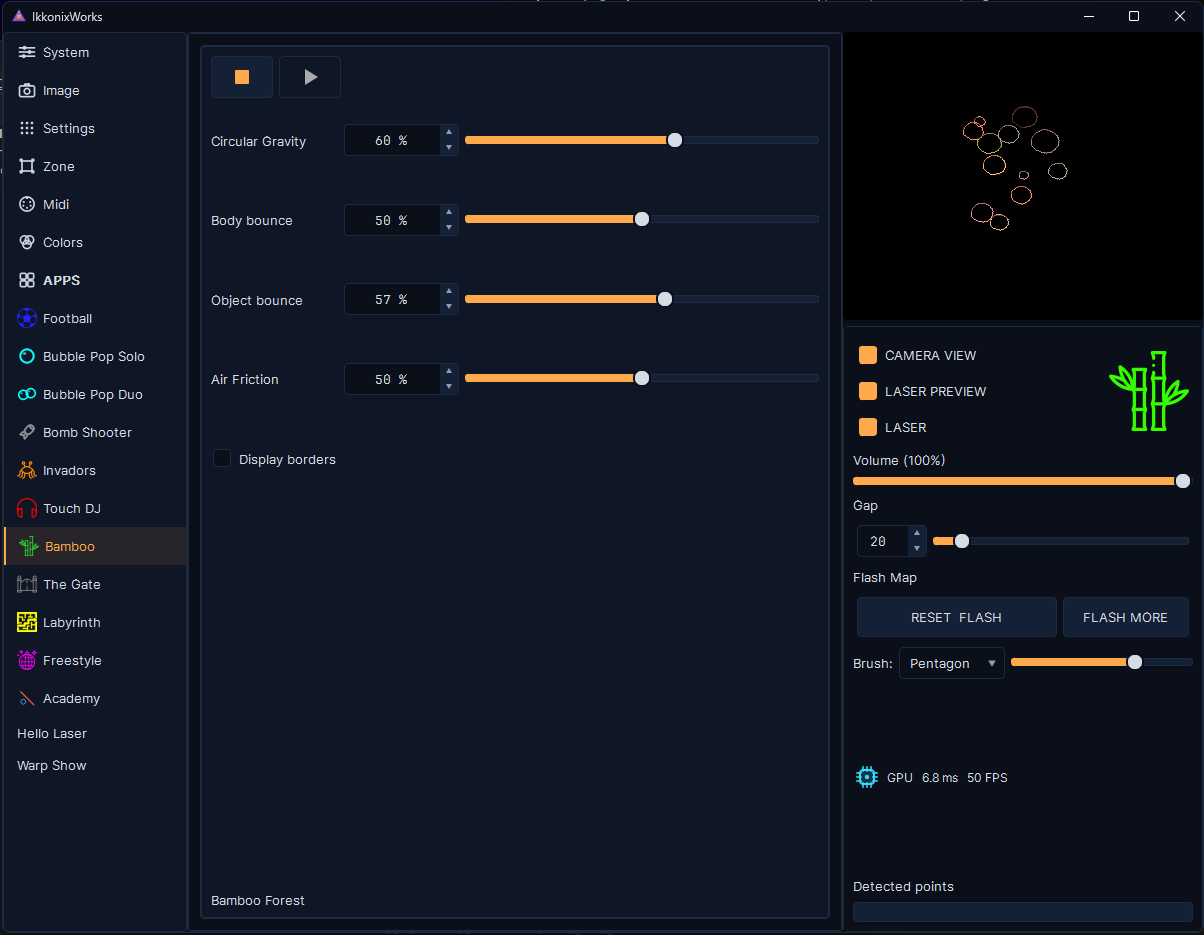Increase Gap value with up arrow
This screenshot has height=935, width=1204.
pyautogui.click(x=917, y=533)
